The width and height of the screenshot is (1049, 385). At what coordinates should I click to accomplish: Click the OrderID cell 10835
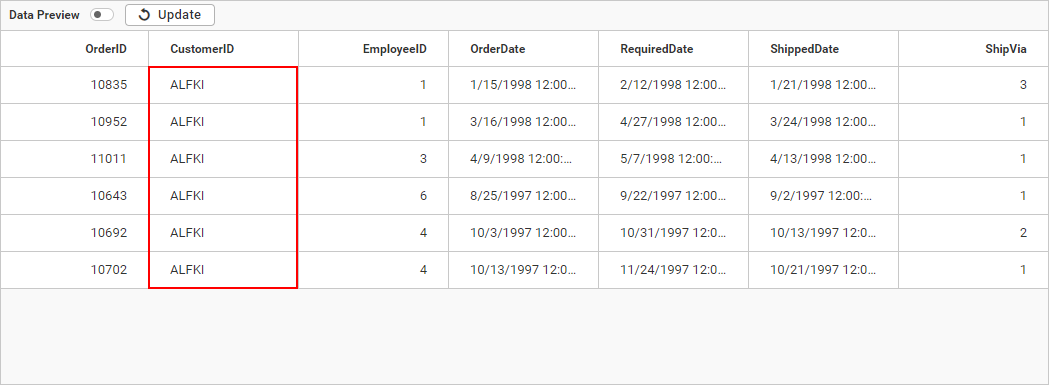click(74, 85)
